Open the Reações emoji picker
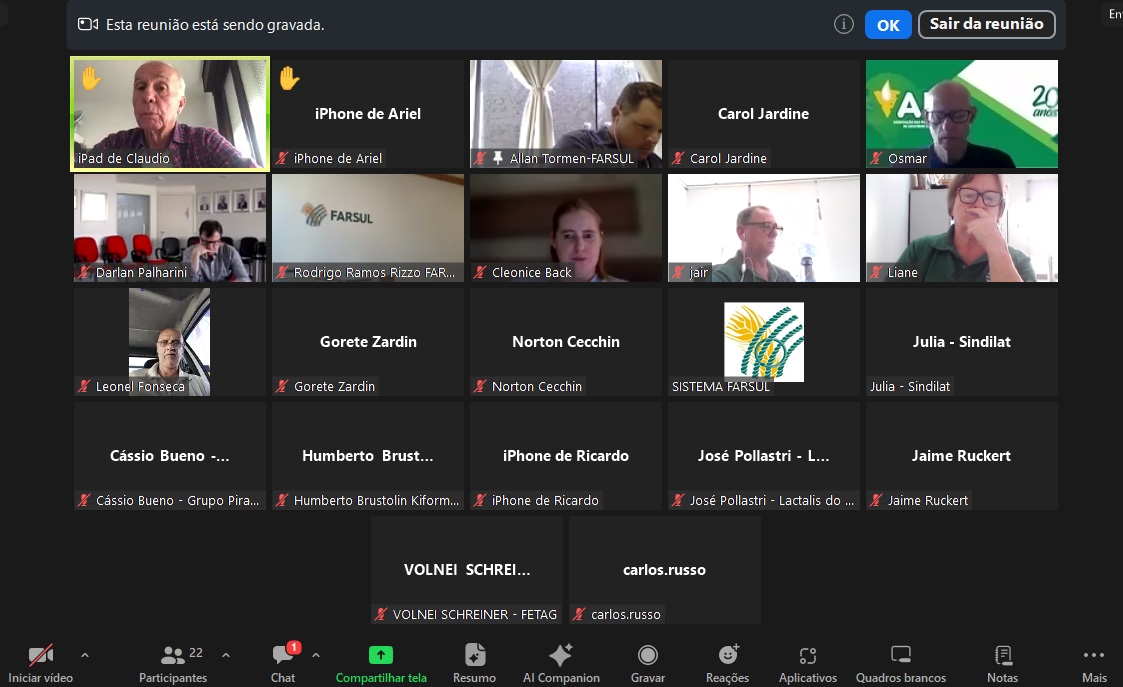The image size is (1123, 687). click(728, 656)
